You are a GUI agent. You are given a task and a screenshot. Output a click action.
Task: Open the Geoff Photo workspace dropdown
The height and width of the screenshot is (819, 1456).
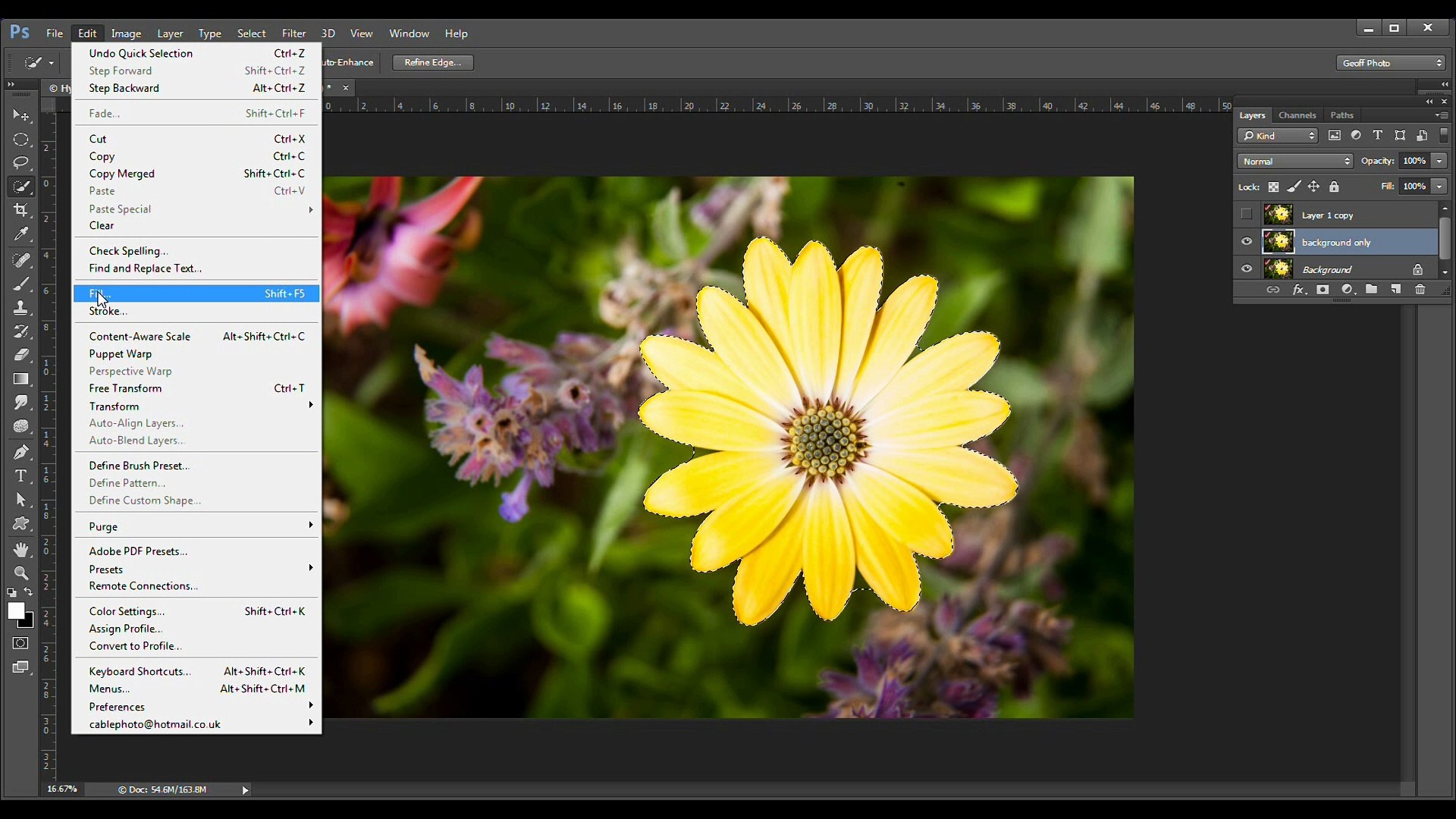1391,63
